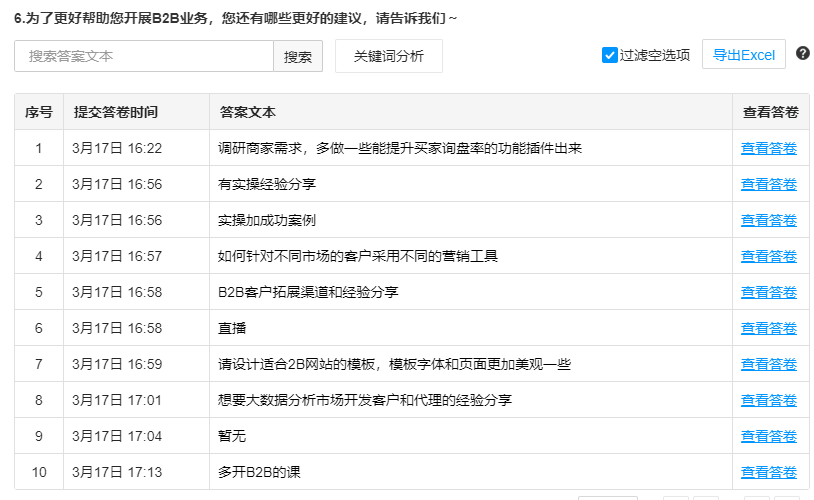This screenshot has width=814, height=500.
Task: Select answer text 多开B2B的课
Action: tap(260, 472)
